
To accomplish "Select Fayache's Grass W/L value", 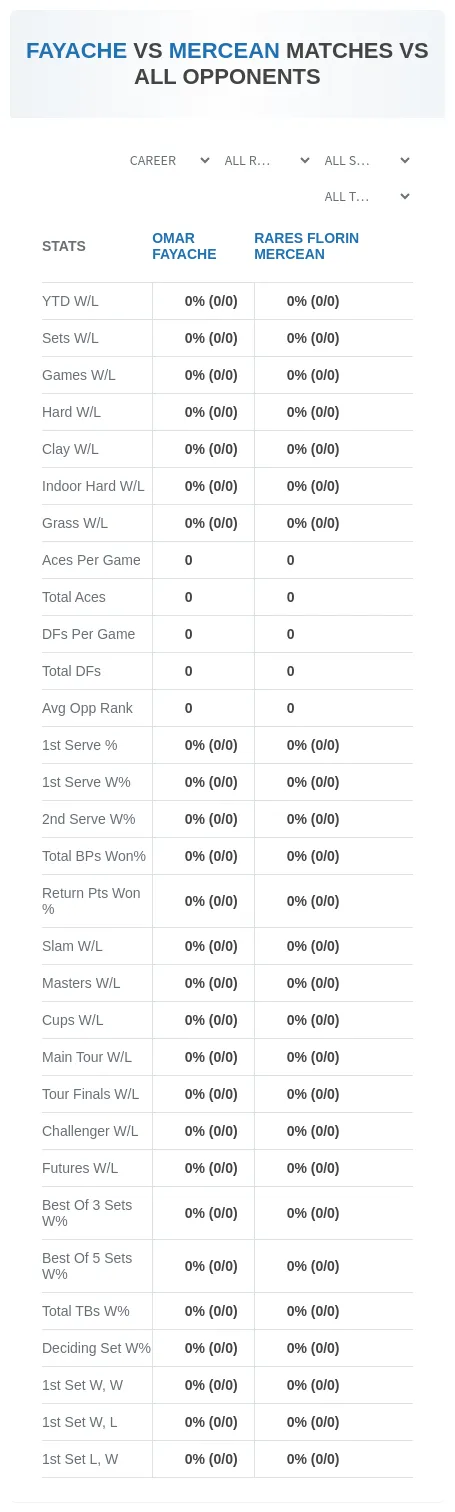I will tap(211, 523).
